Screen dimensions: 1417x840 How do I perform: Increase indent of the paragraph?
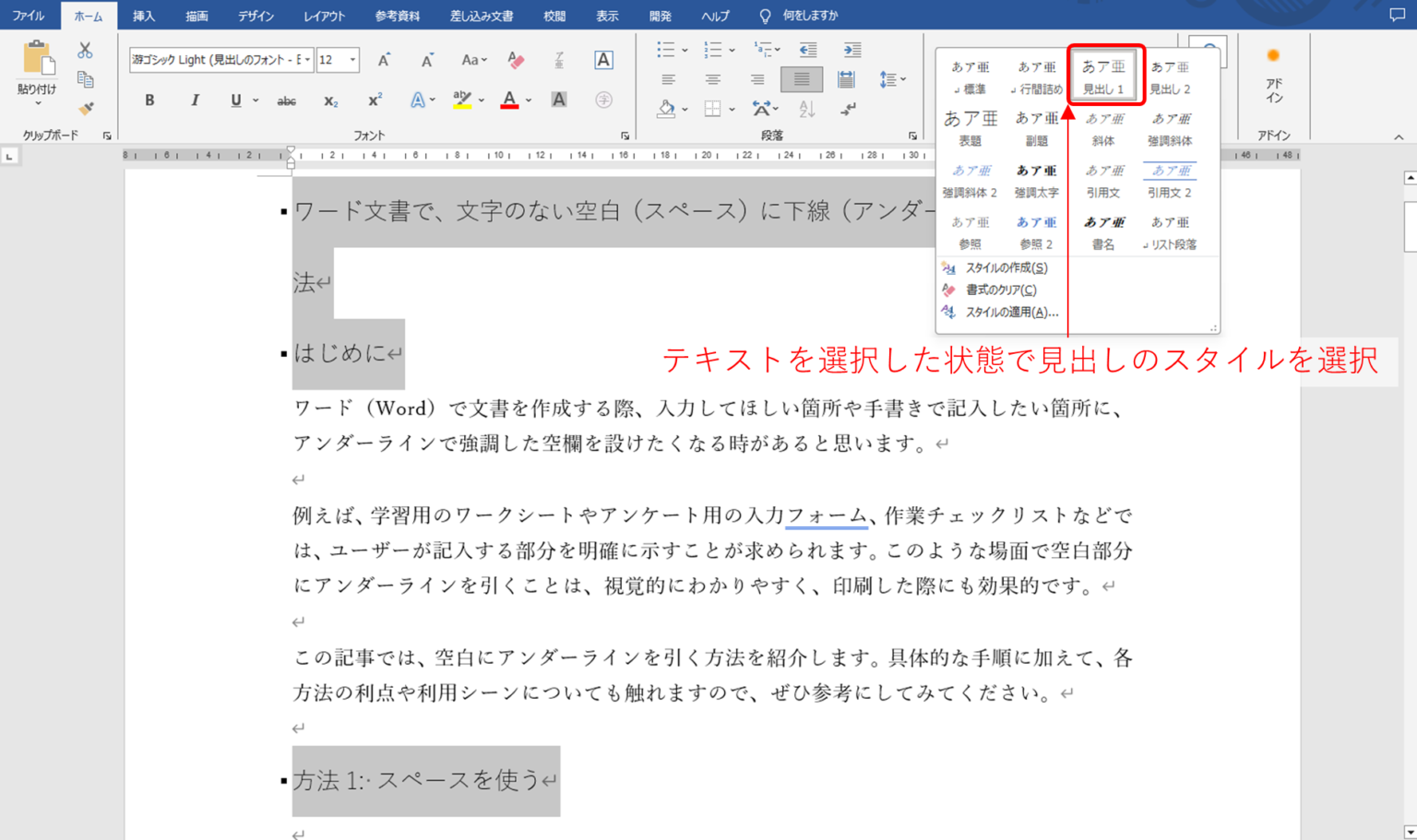[851, 50]
